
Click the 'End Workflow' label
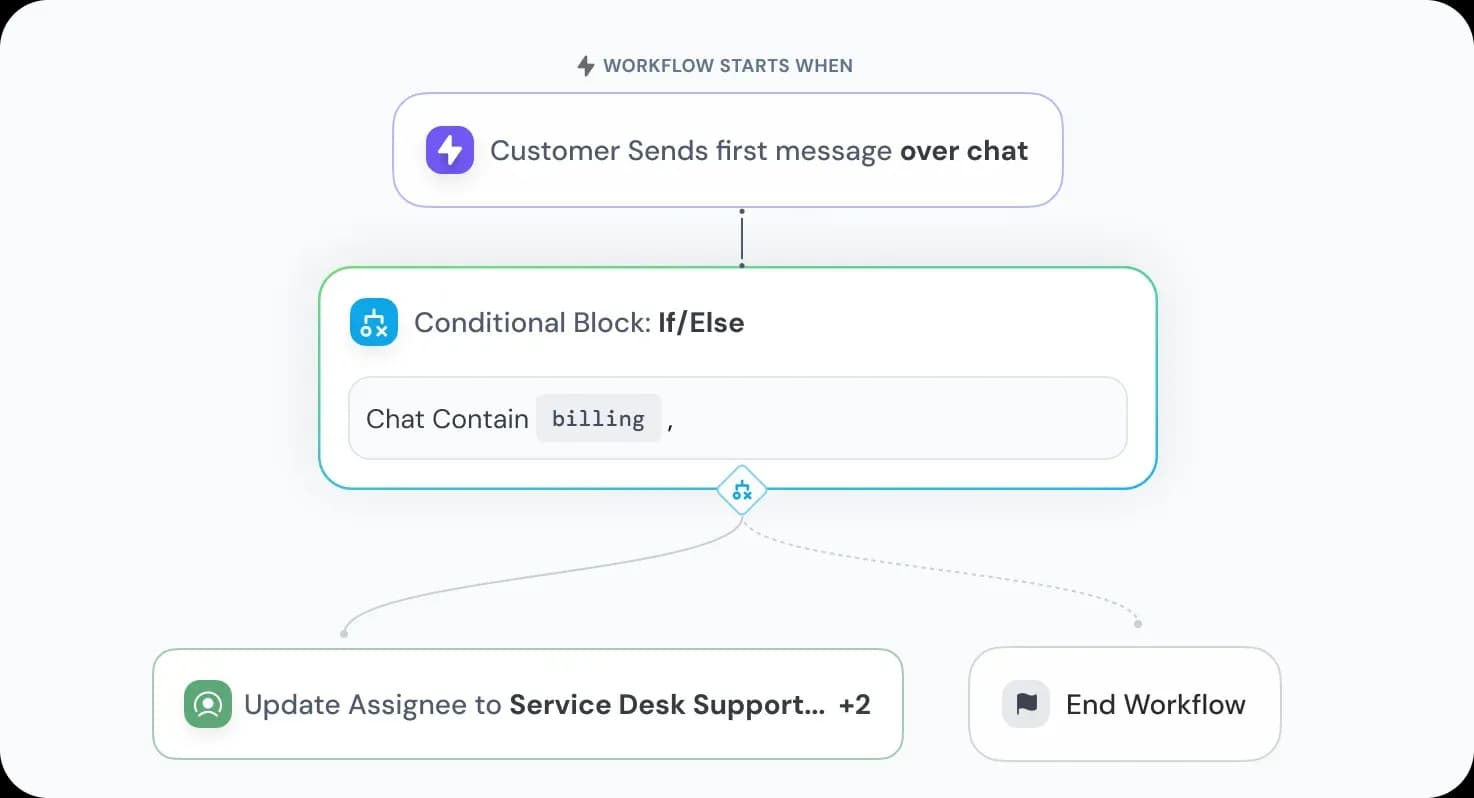tap(1156, 704)
